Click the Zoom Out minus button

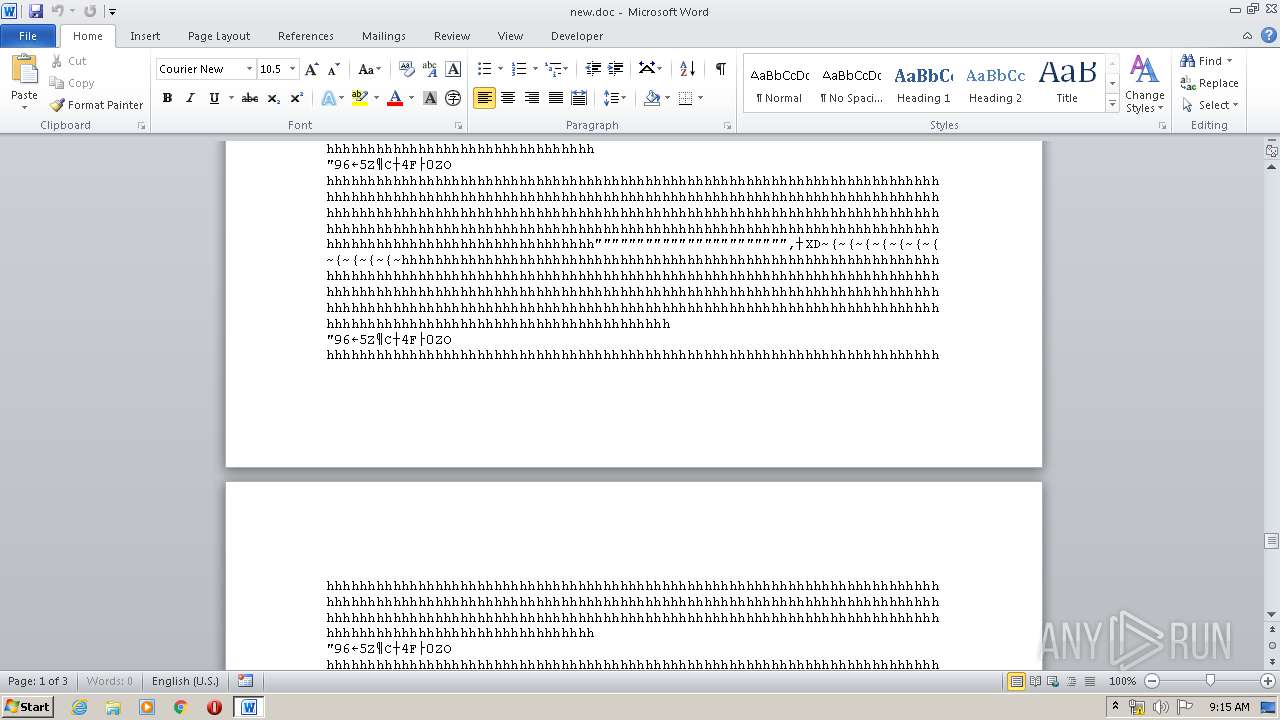coord(1152,681)
